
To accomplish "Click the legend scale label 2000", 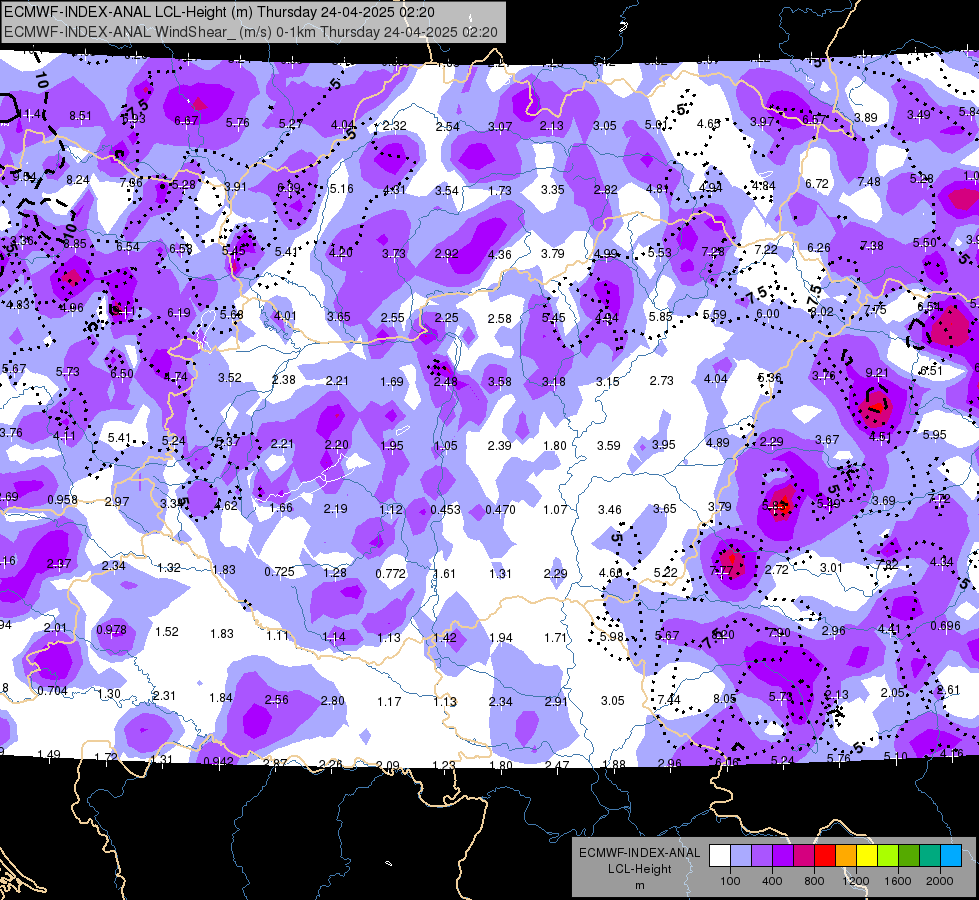I will (940, 881).
